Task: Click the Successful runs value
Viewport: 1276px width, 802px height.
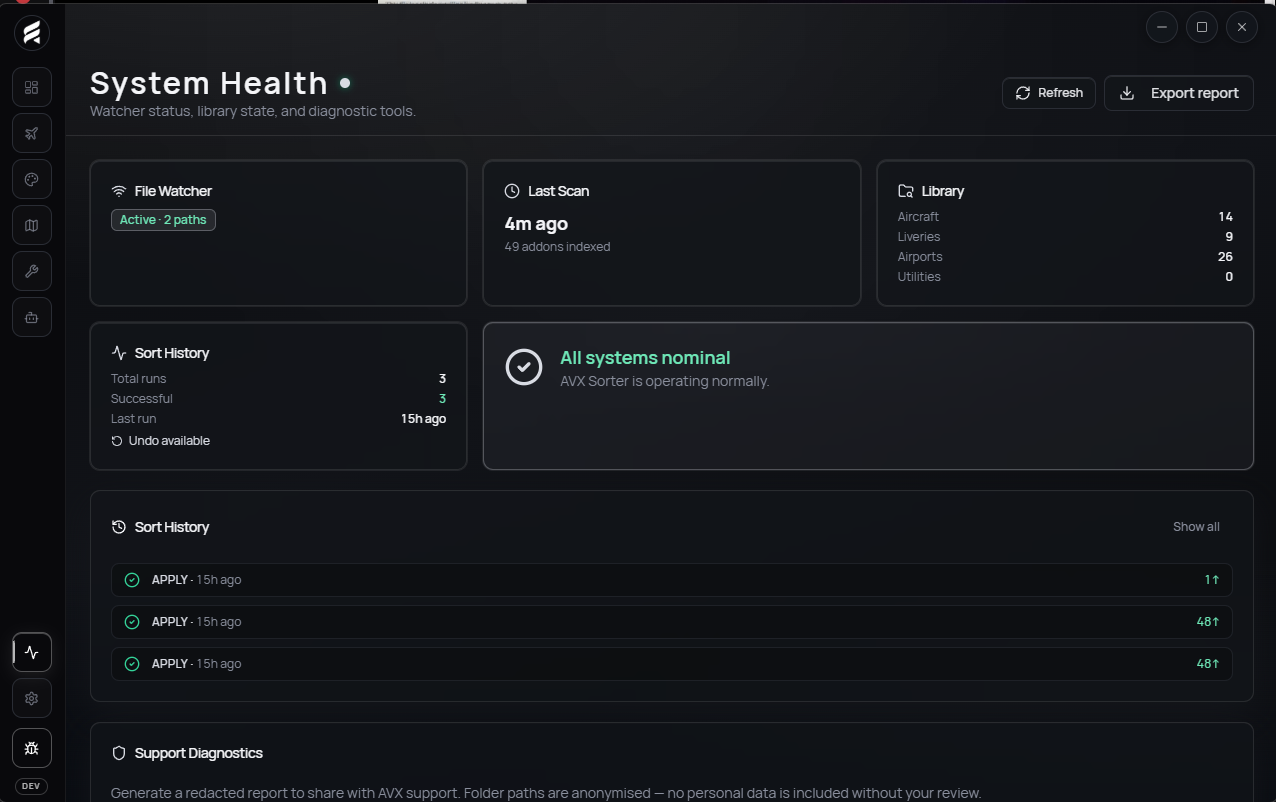Action: click(442, 399)
